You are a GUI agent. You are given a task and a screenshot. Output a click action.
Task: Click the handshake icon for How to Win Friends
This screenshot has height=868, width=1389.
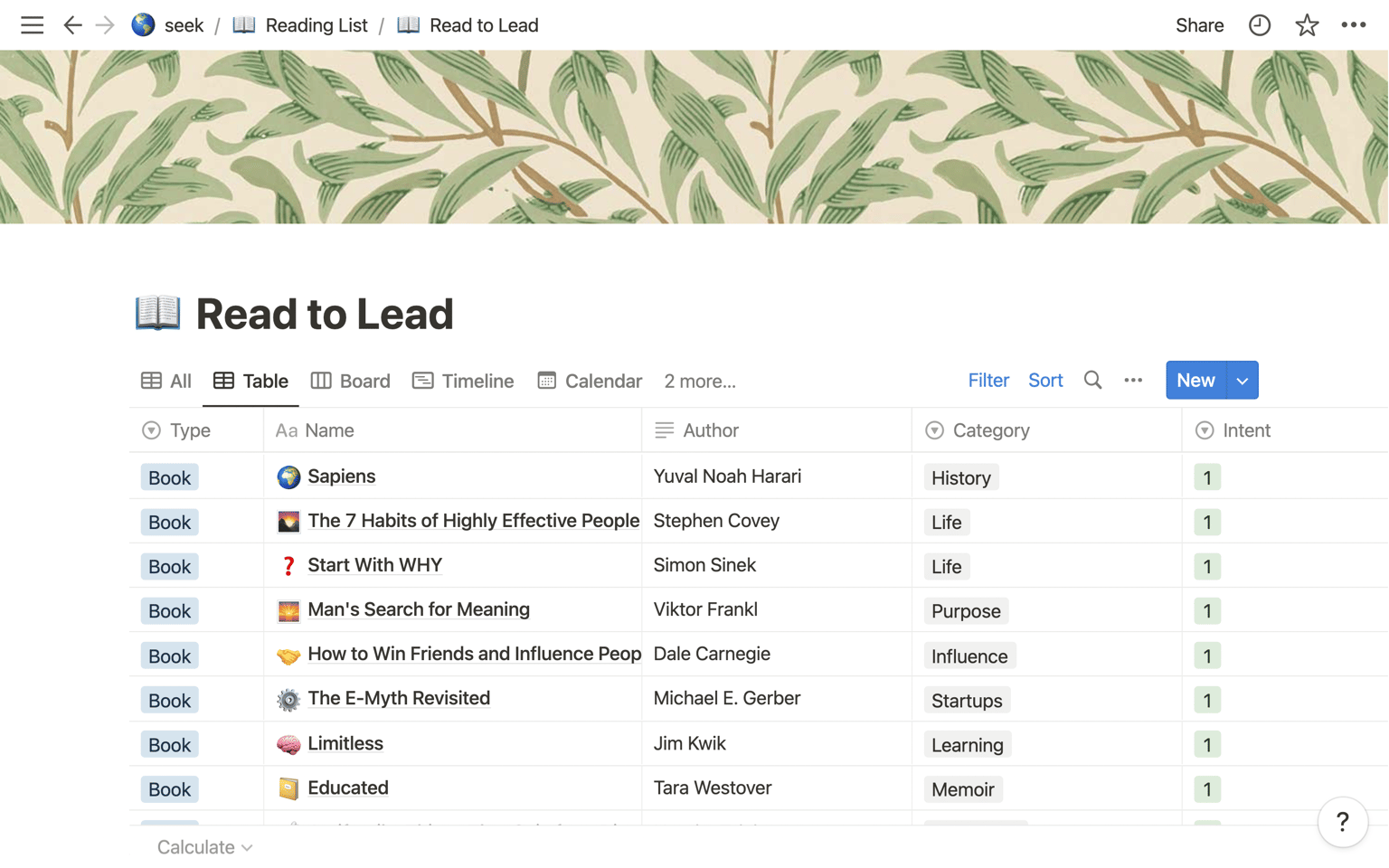pos(288,656)
